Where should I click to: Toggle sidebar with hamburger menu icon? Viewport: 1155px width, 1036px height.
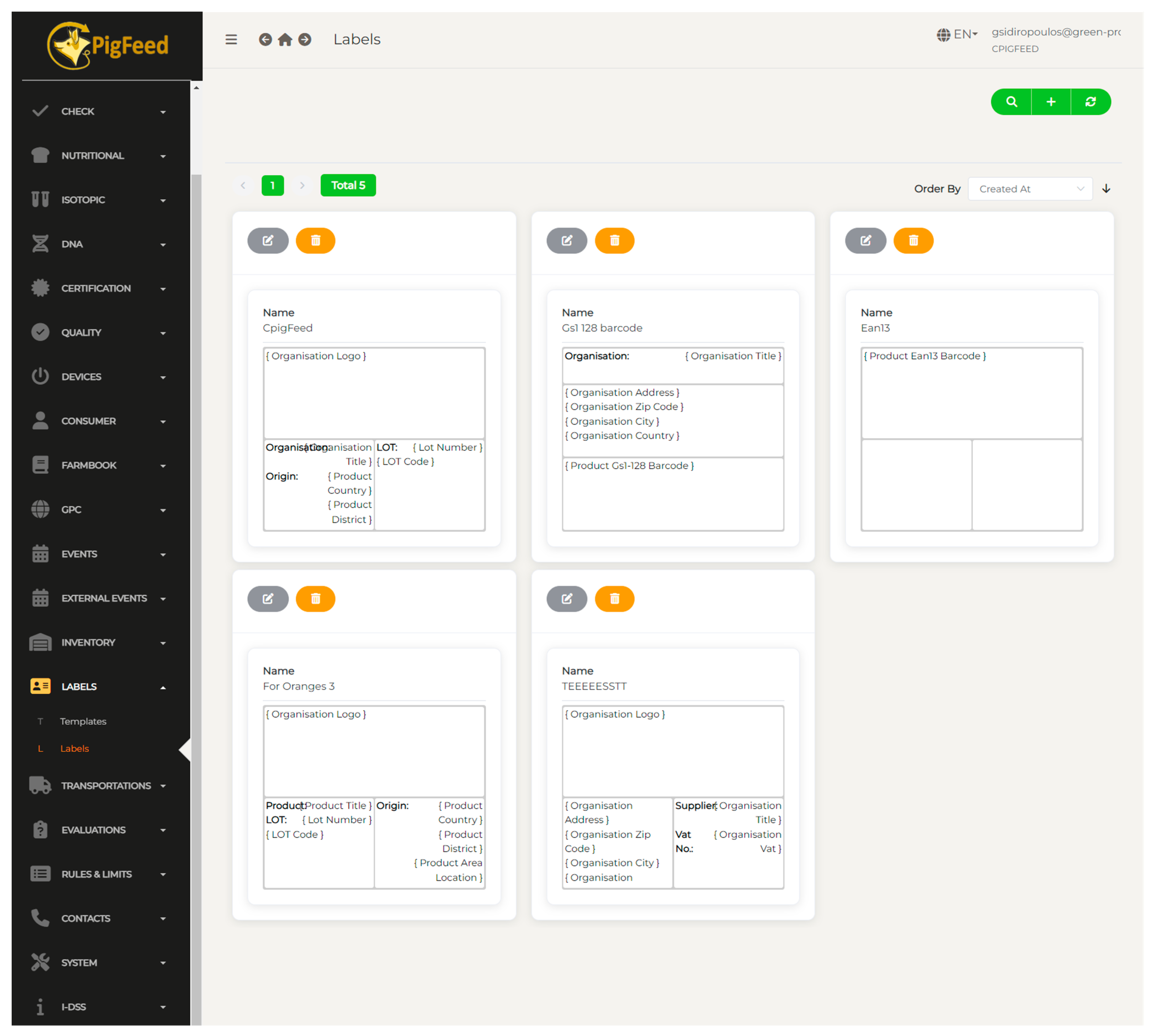tap(231, 39)
